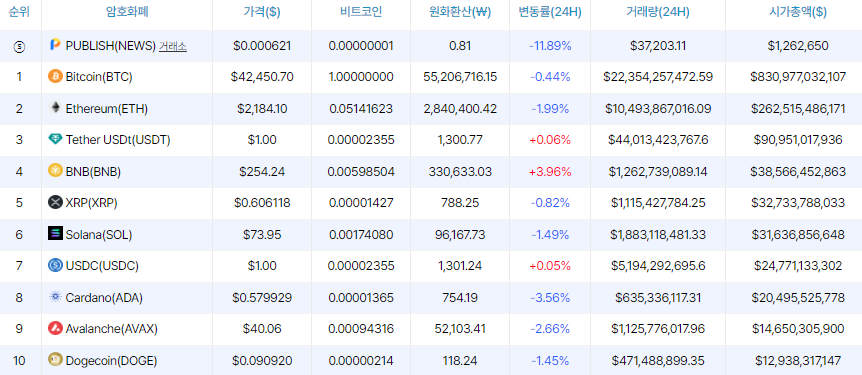The width and height of the screenshot is (862, 375).
Task: Click the BNB yellow logo icon
Action: (x=55, y=171)
